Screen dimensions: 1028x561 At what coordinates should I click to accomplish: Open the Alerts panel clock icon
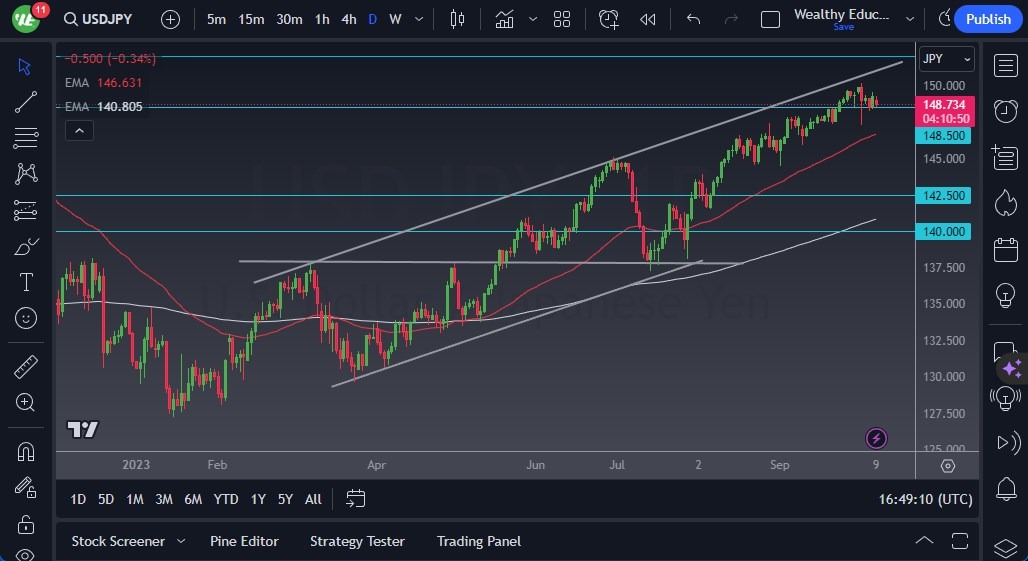pyautogui.click(x=1005, y=111)
